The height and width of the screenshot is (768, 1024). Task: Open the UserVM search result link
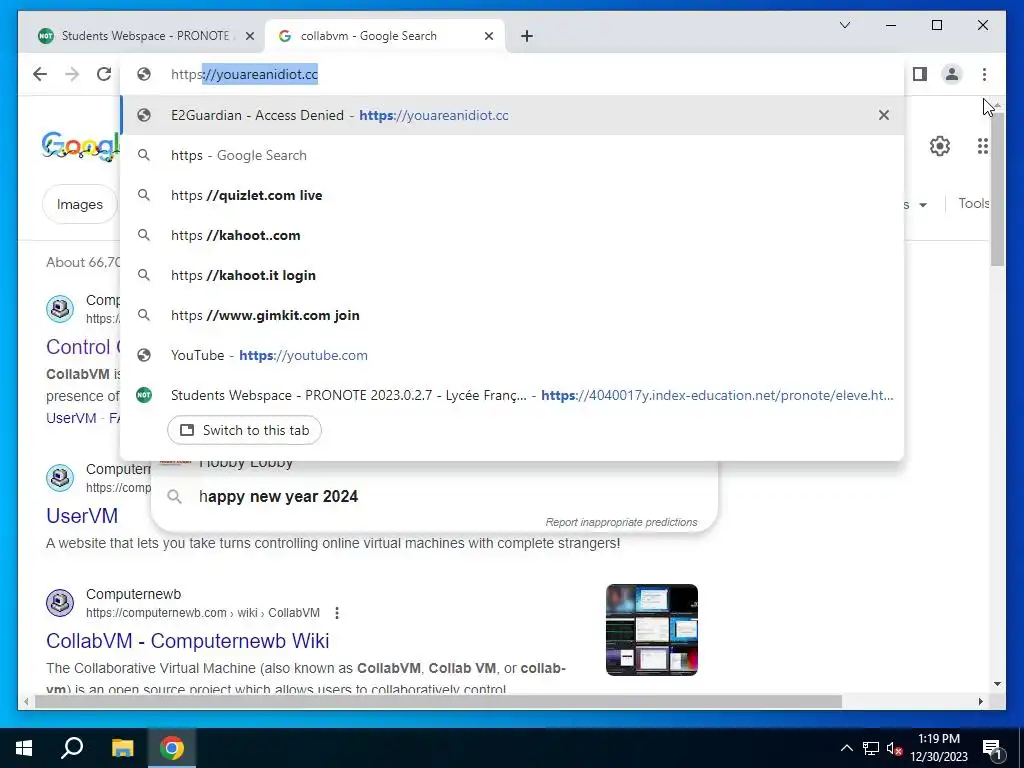pyautogui.click(x=82, y=515)
